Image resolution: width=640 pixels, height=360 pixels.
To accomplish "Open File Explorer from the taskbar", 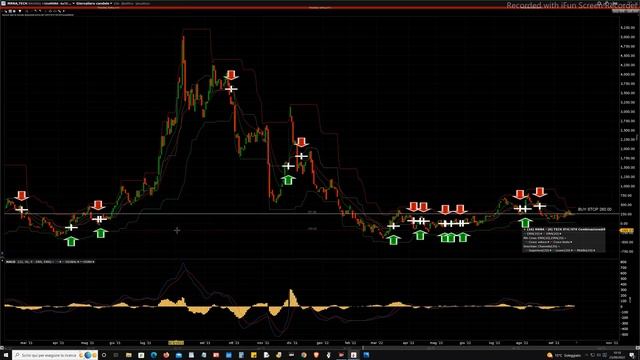I will click(x=129, y=355).
